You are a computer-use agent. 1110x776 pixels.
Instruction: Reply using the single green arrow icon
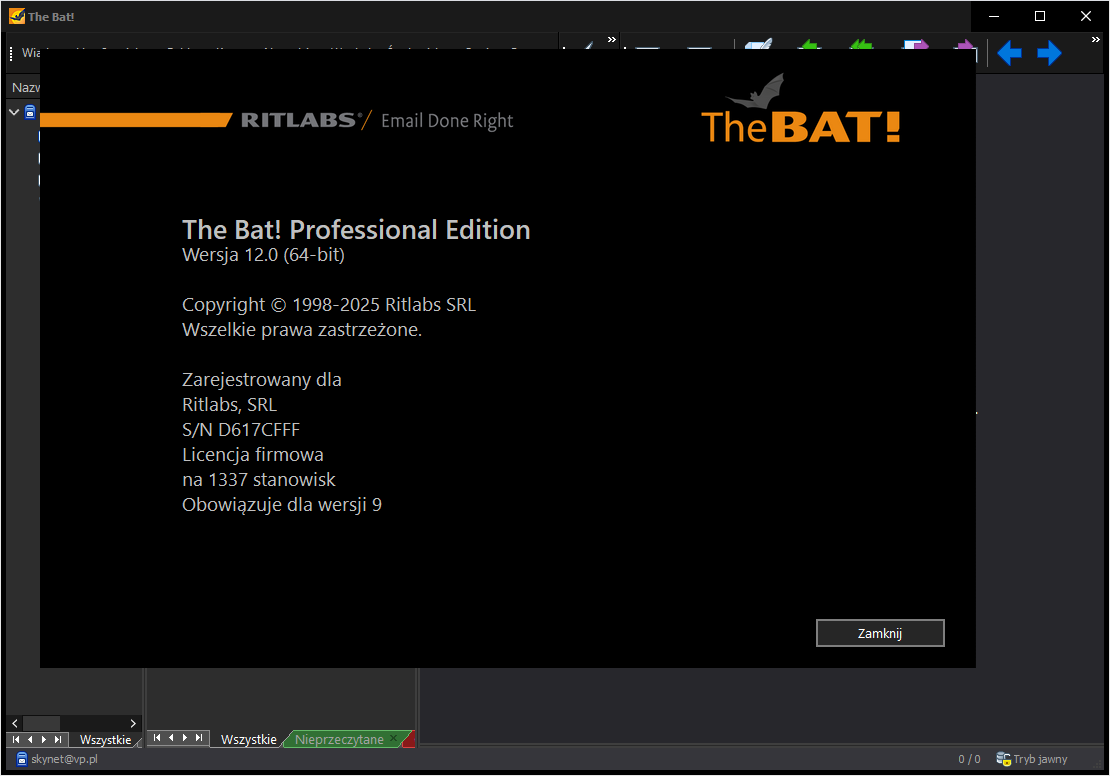809,45
